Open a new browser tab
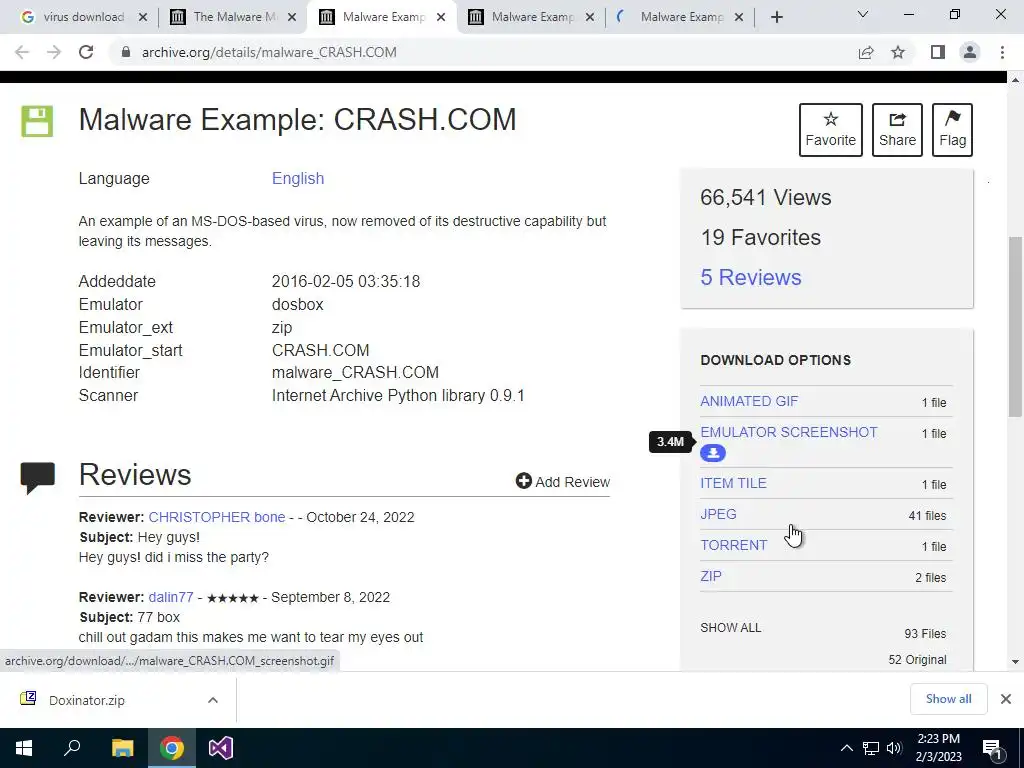This screenshot has height=768, width=1024. [776, 17]
